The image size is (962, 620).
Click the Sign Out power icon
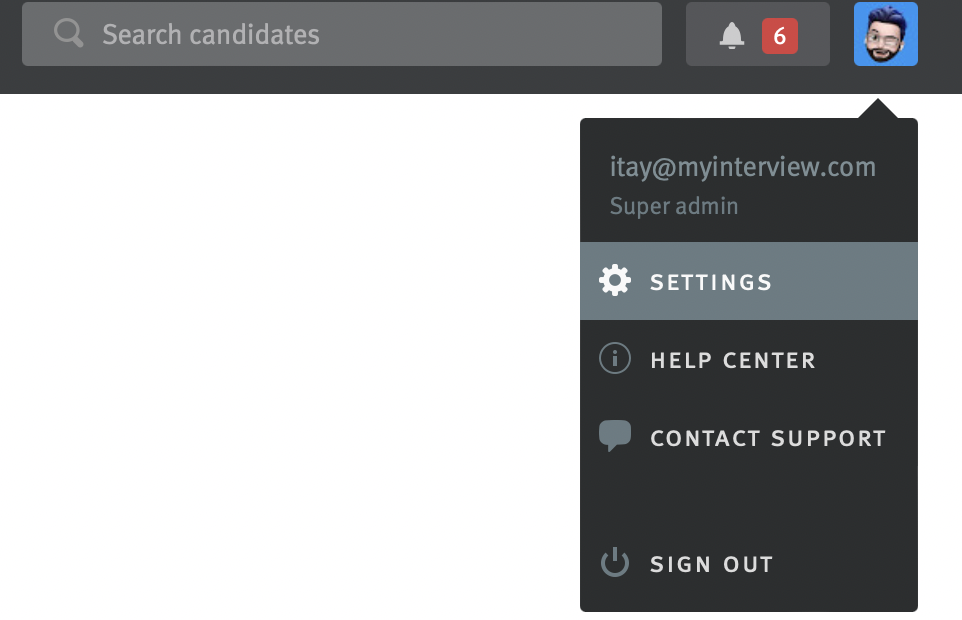[614, 563]
